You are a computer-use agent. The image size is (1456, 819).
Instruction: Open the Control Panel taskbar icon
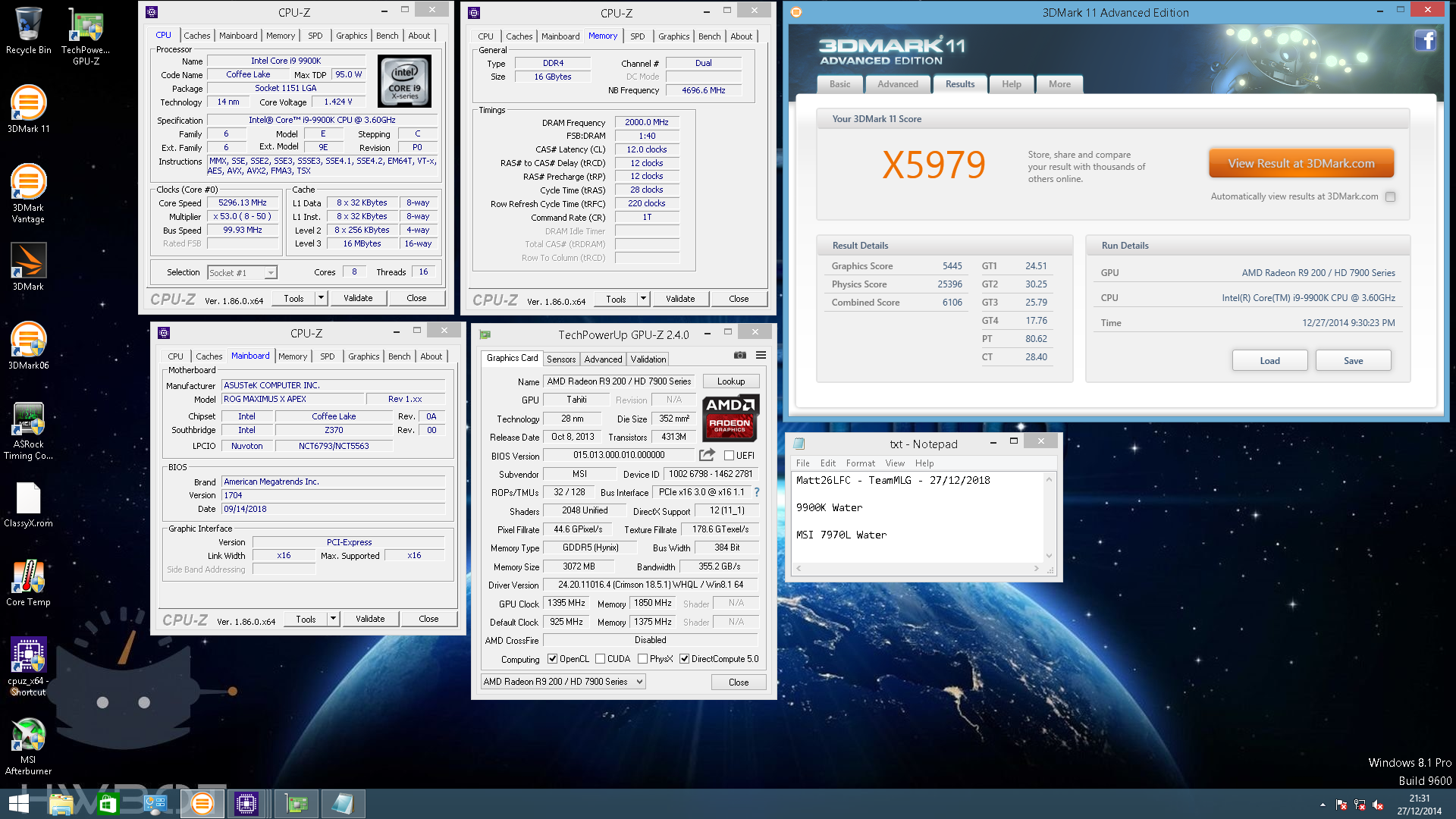tap(155, 804)
